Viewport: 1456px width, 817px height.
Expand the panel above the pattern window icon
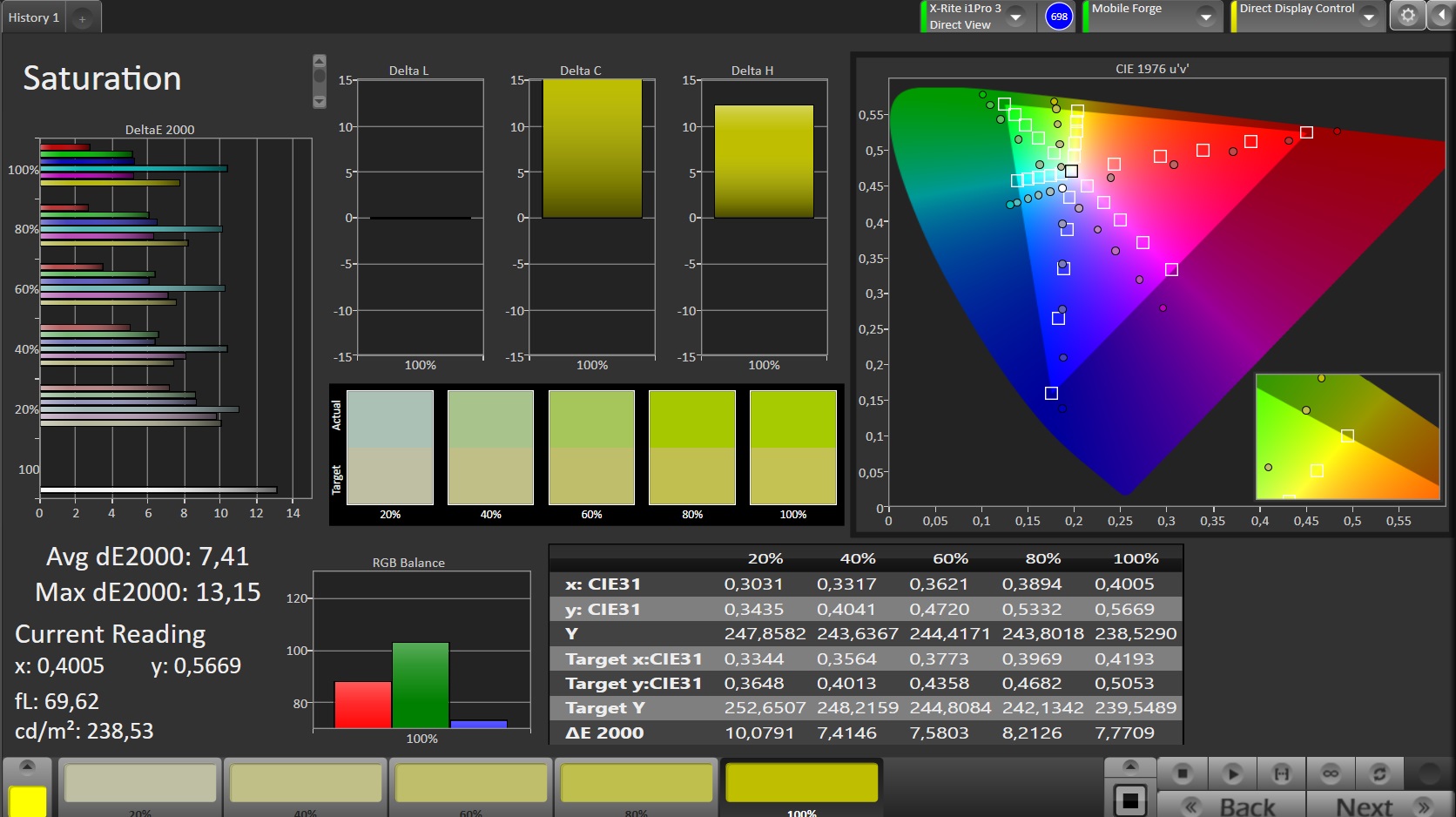(x=1130, y=766)
